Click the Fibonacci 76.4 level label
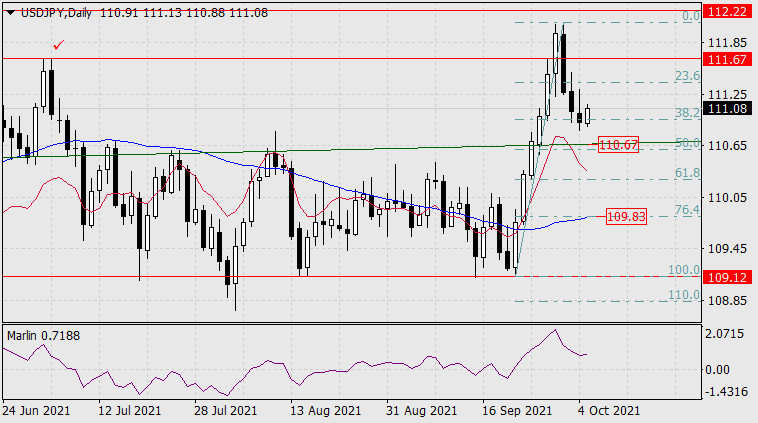 [x=687, y=209]
